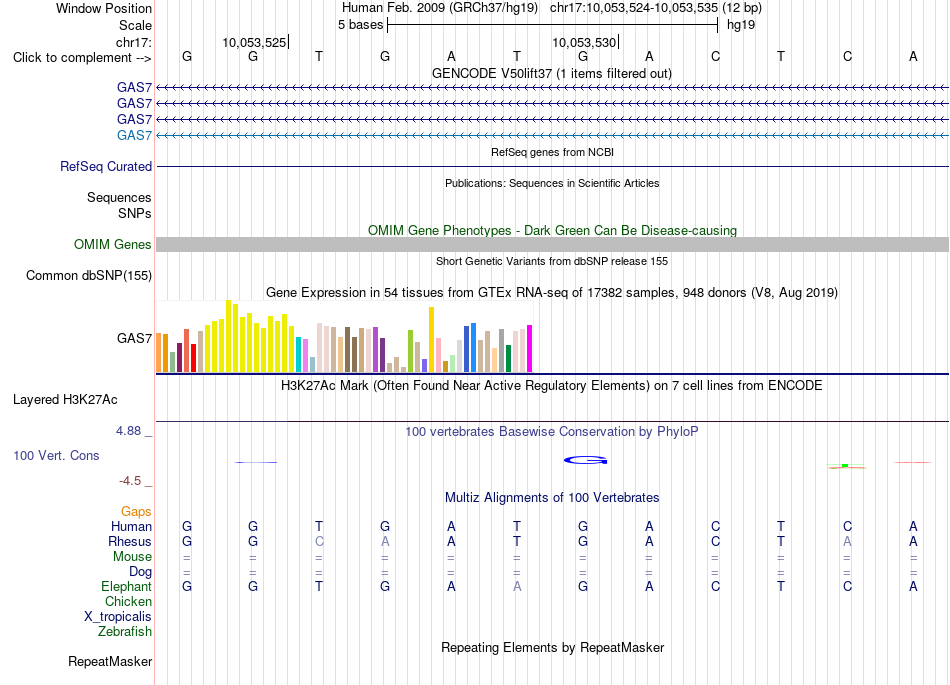This screenshot has height=685, width=950.
Task: Select the Chicken species label
Action: [128, 601]
